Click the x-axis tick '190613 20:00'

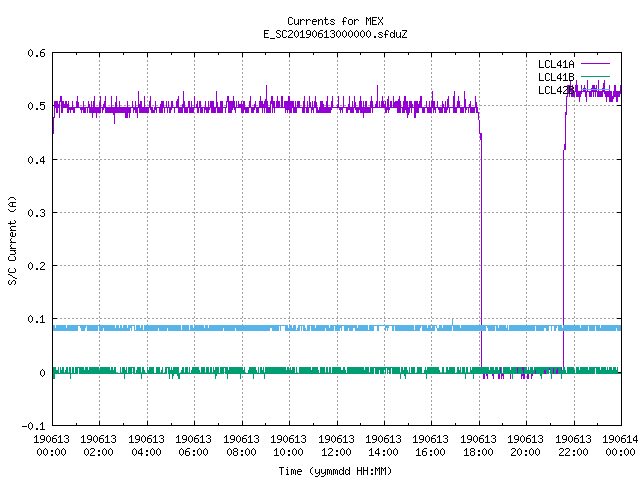click(526, 446)
